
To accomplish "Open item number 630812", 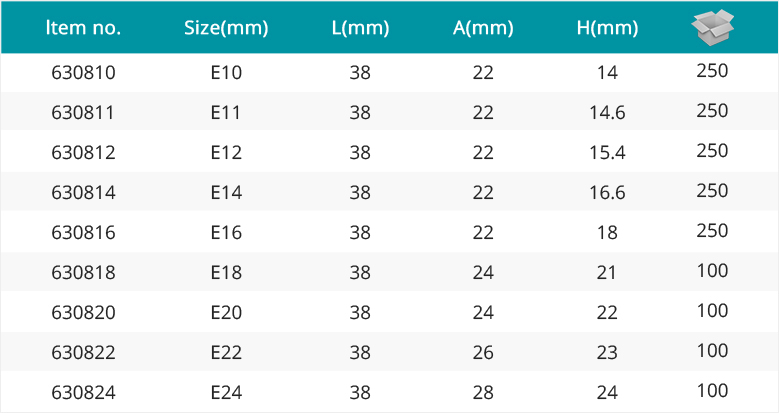I will 83,153.
